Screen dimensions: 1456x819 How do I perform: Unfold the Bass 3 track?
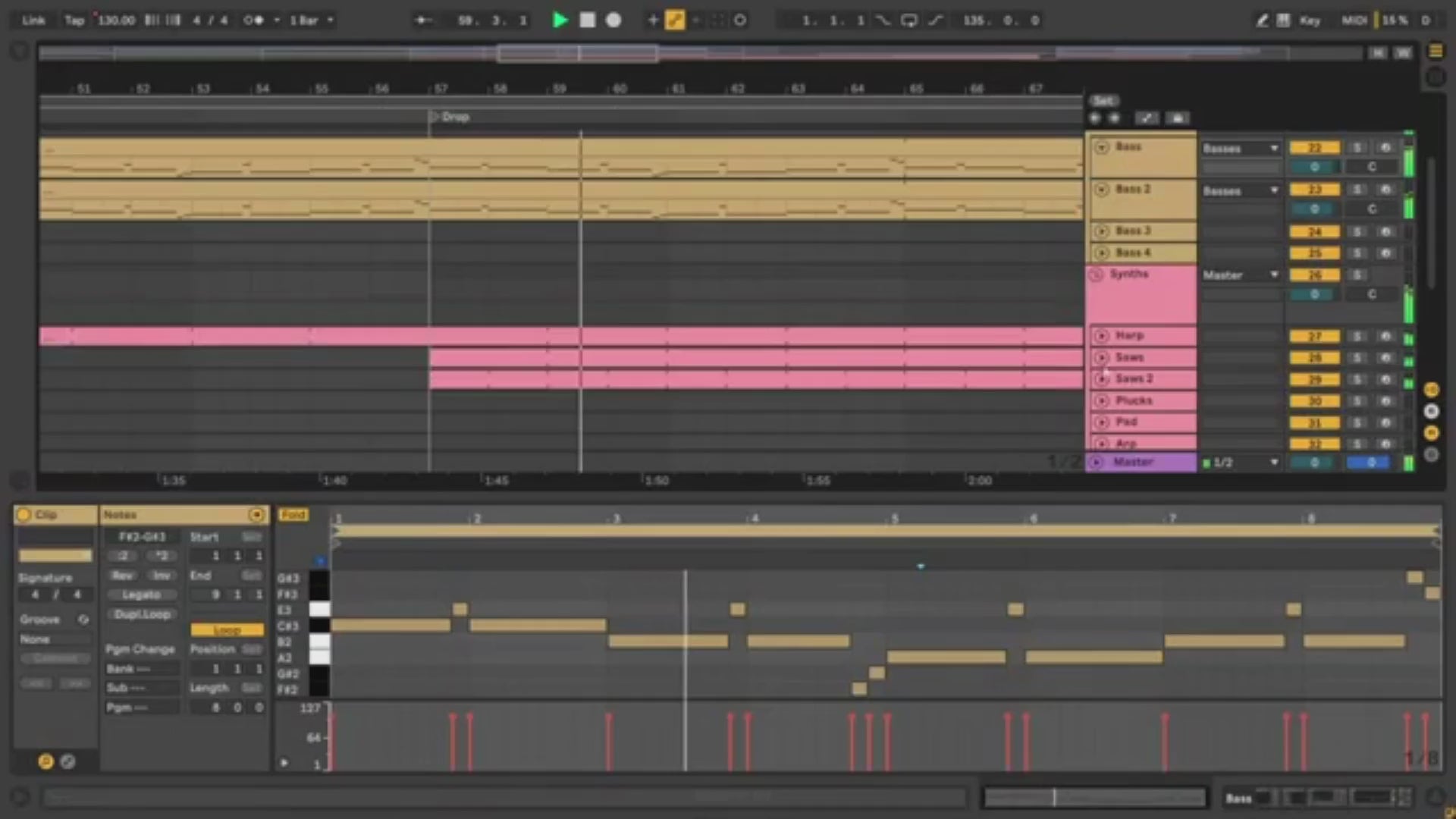click(x=1101, y=231)
